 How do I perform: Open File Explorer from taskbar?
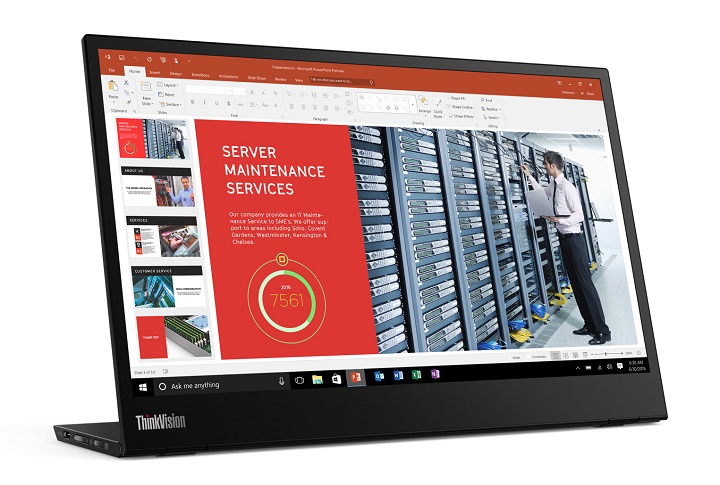tap(317, 379)
